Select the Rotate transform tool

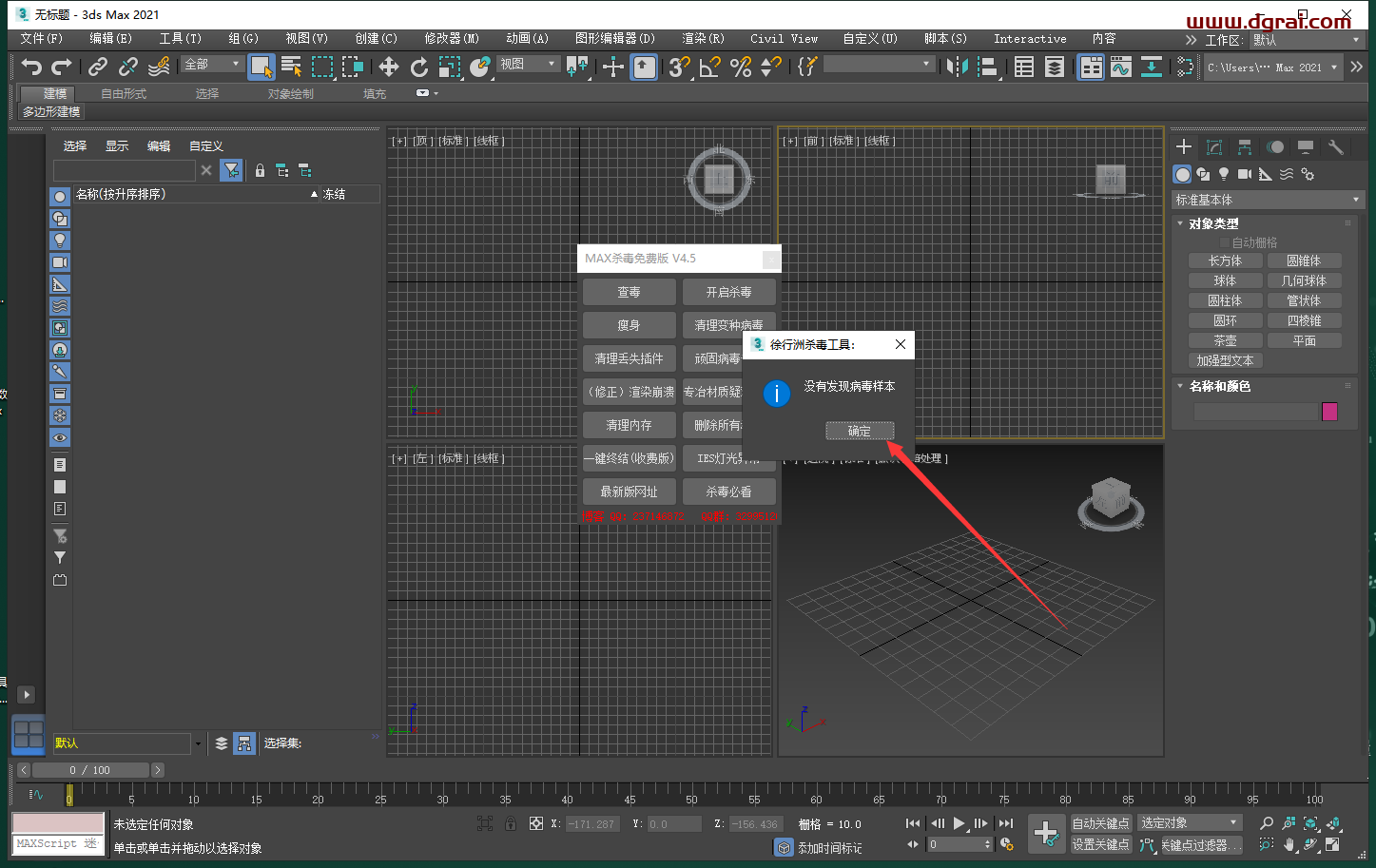point(418,67)
